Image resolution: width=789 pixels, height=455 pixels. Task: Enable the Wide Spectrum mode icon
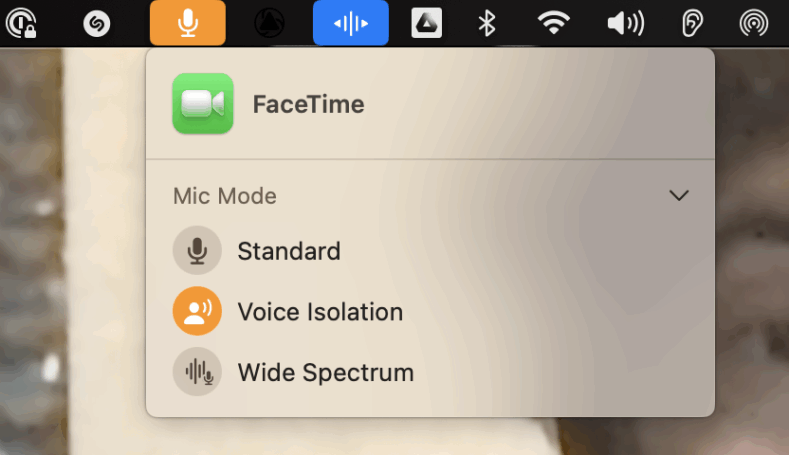[197, 371]
